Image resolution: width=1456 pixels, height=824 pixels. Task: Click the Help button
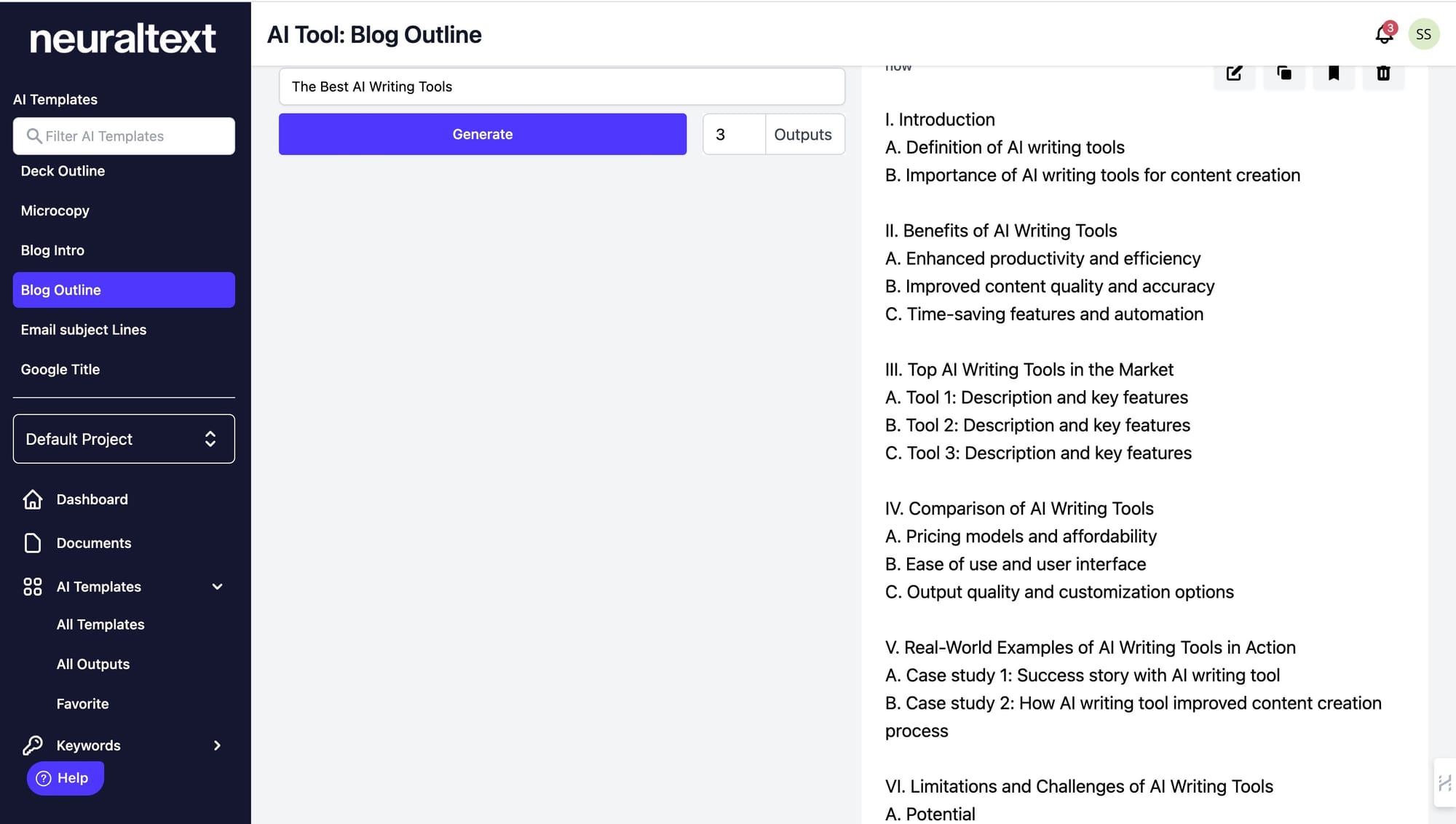[x=63, y=778]
